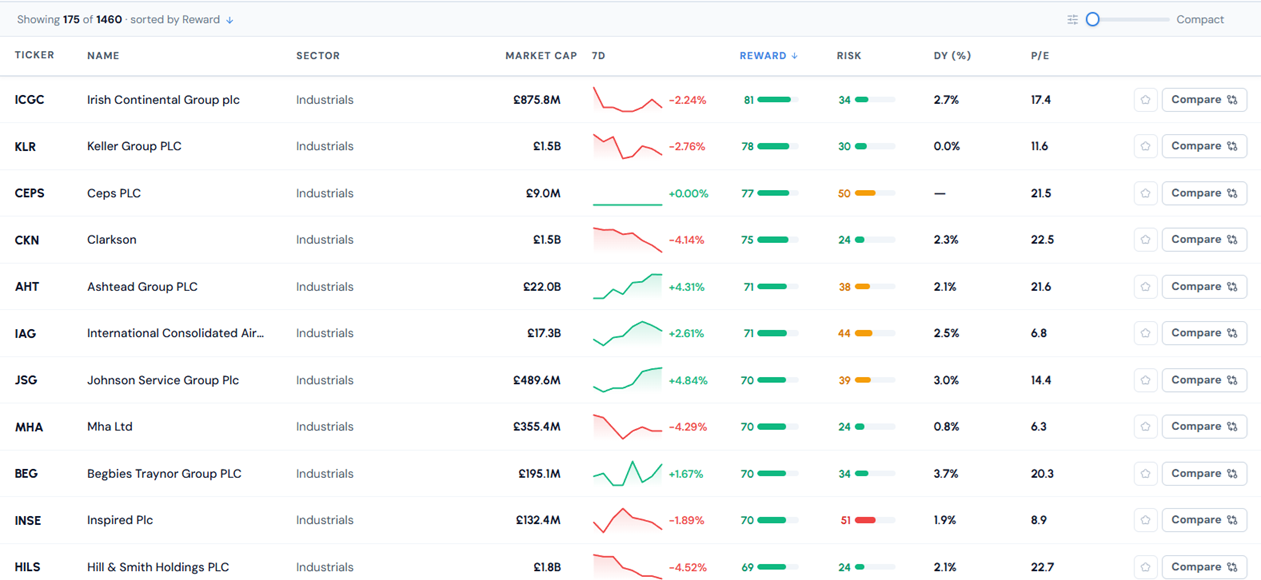The width and height of the screenshot is (1261, 580).
Task: Compare Inspired Plc
Action: pos(1204,520)
